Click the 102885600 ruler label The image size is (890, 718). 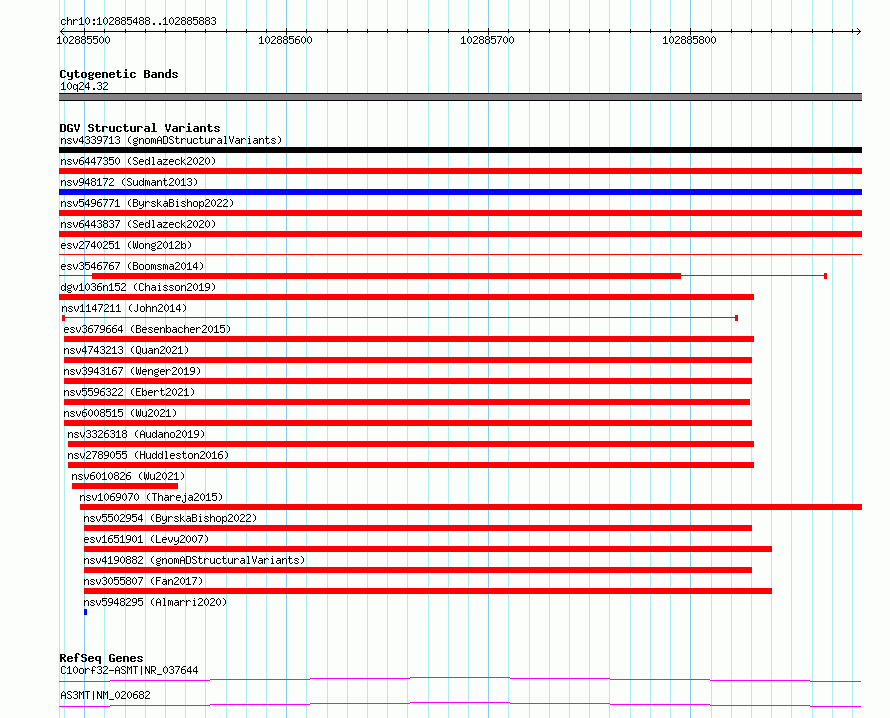[x=285, y=40]
